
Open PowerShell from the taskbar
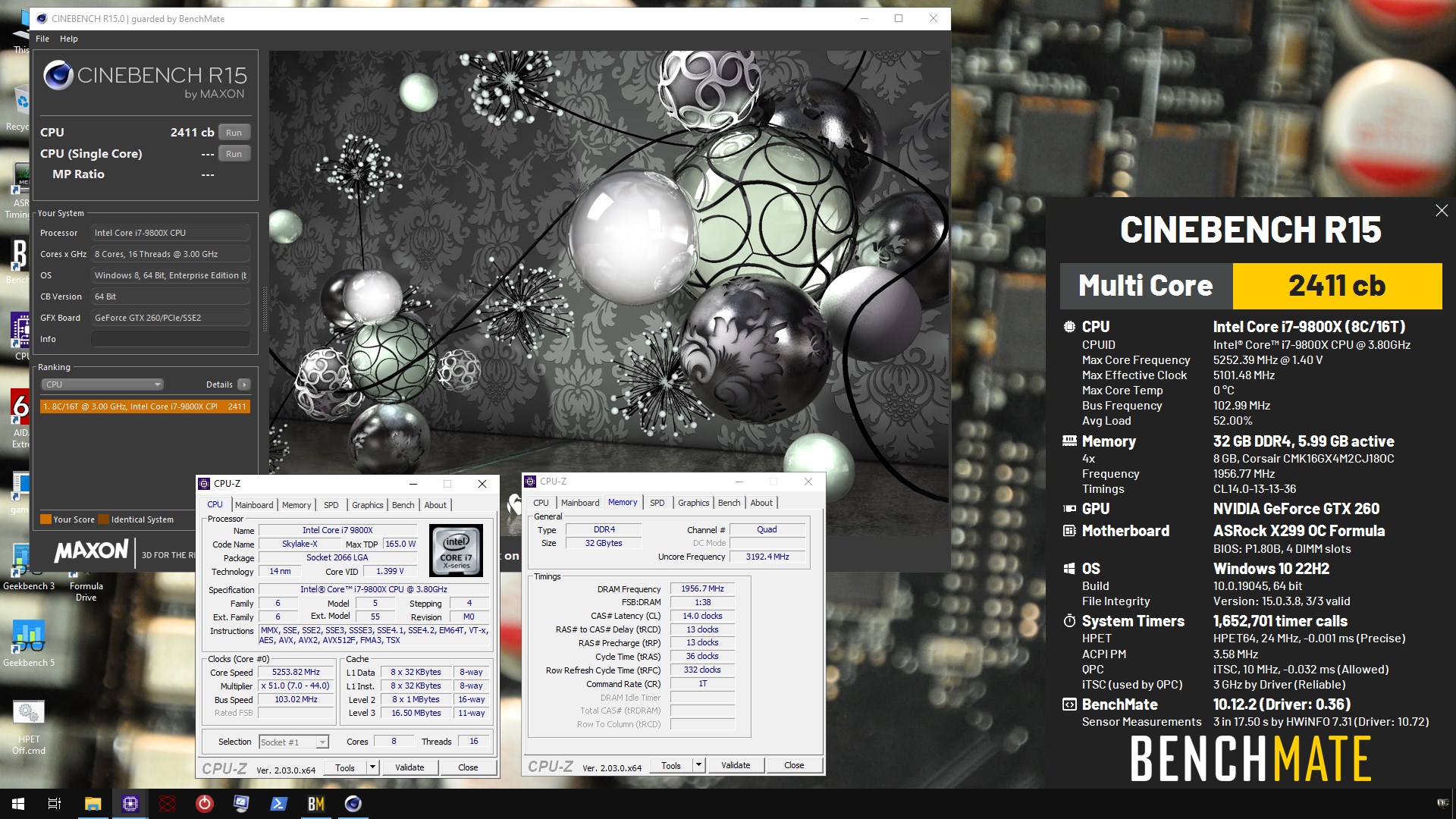pyautogui.click(x=278, y=804)
